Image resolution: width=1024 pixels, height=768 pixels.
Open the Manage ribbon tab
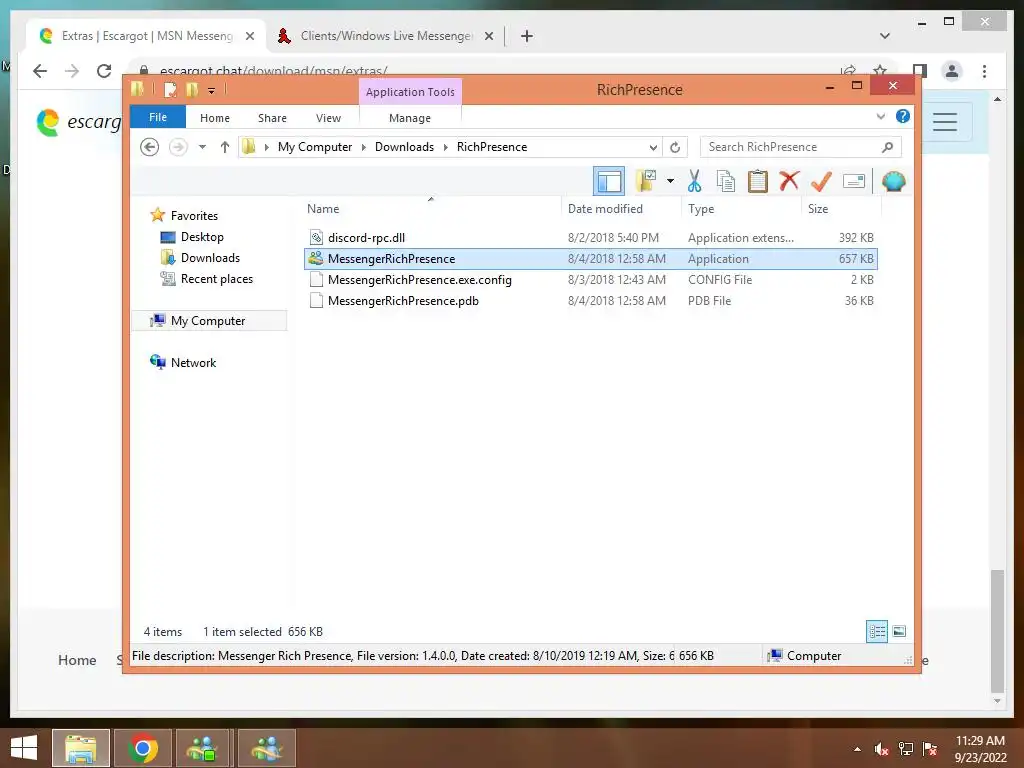409,118
